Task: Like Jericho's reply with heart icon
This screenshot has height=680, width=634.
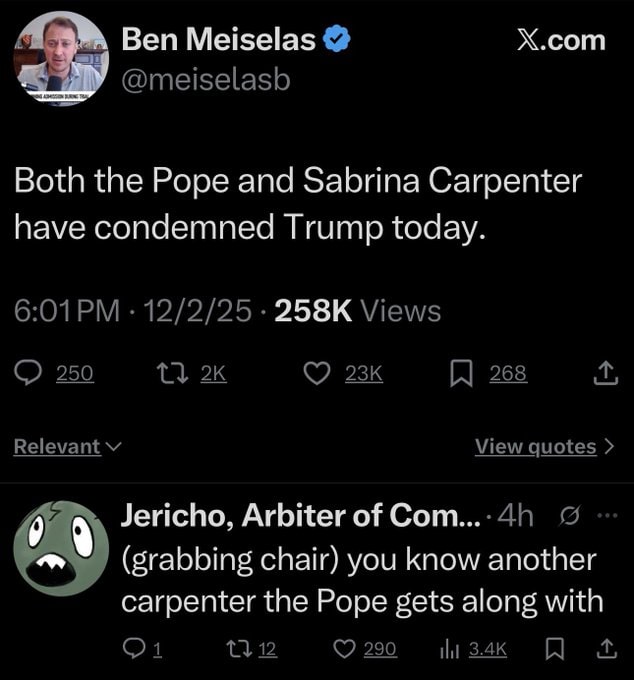Action: click(x=345, y=650)
